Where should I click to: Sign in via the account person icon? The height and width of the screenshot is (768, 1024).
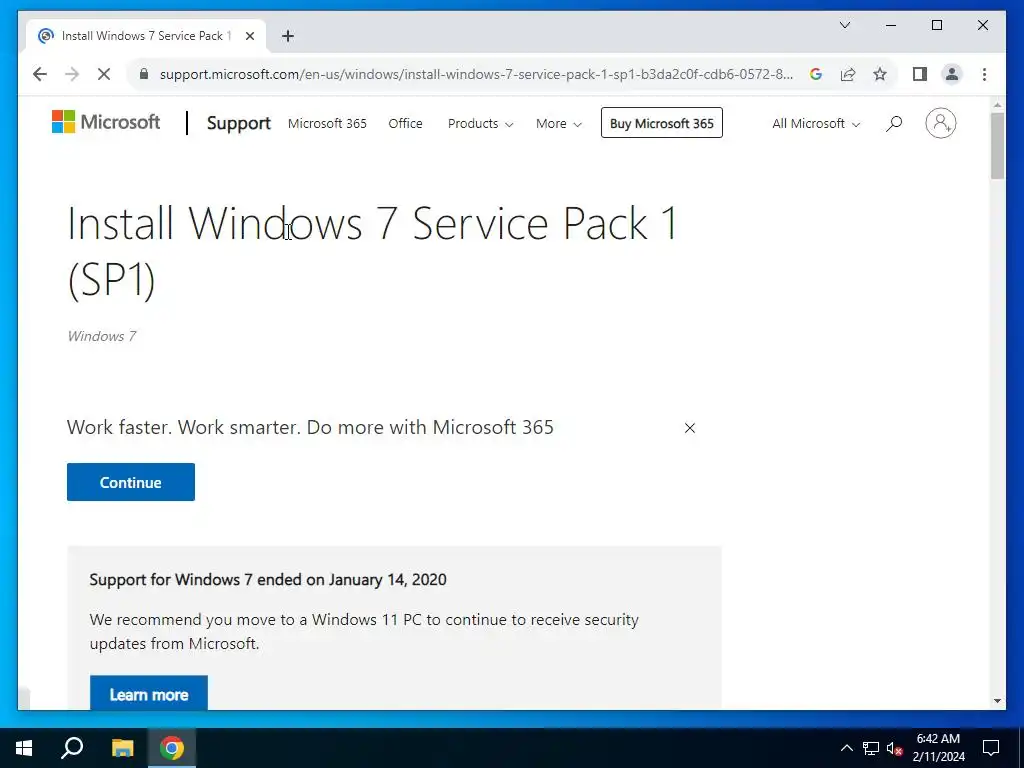[x=940, y=123]
